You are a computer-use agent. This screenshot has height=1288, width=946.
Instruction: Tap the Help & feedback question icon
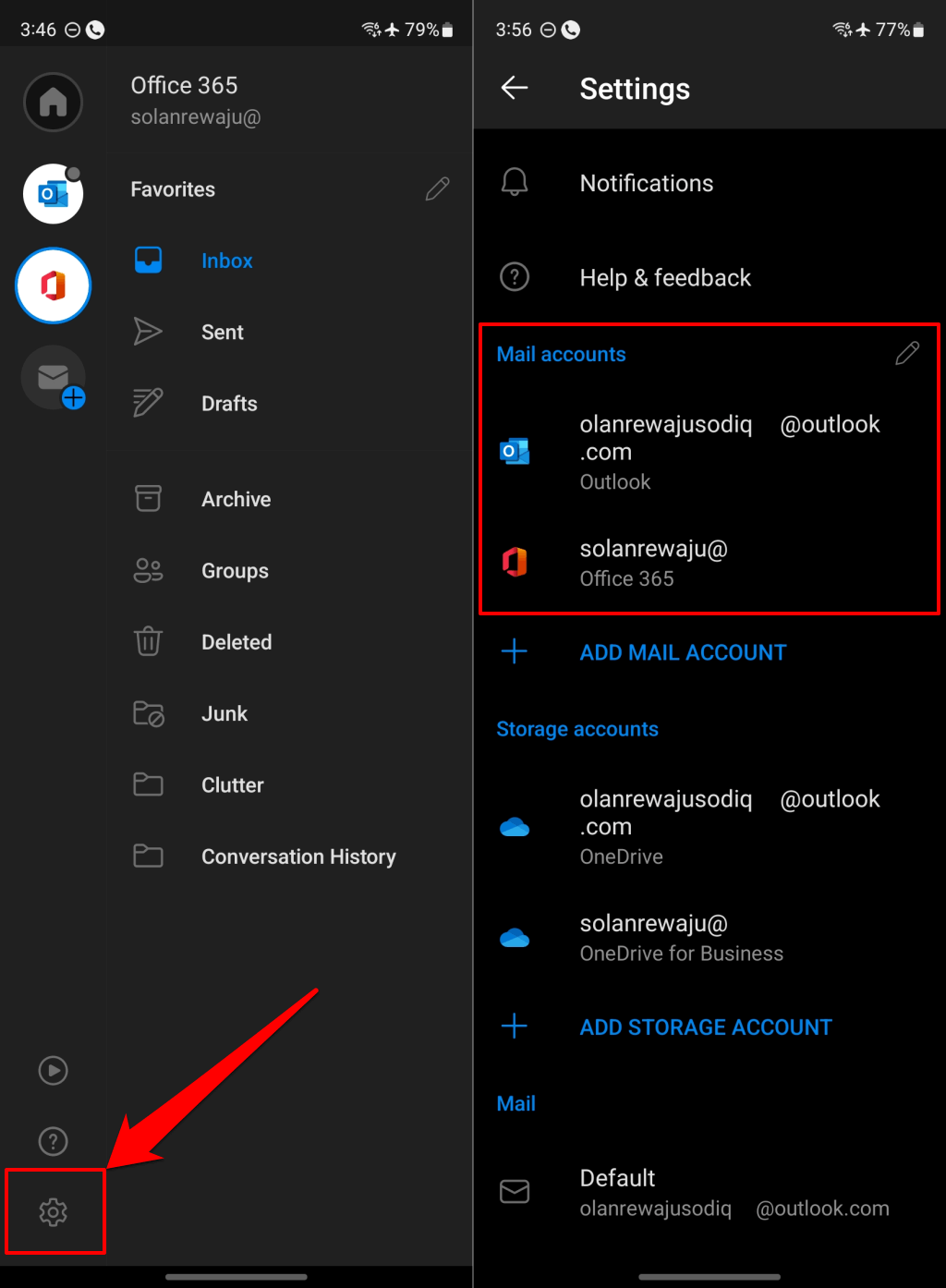[515, 276]
